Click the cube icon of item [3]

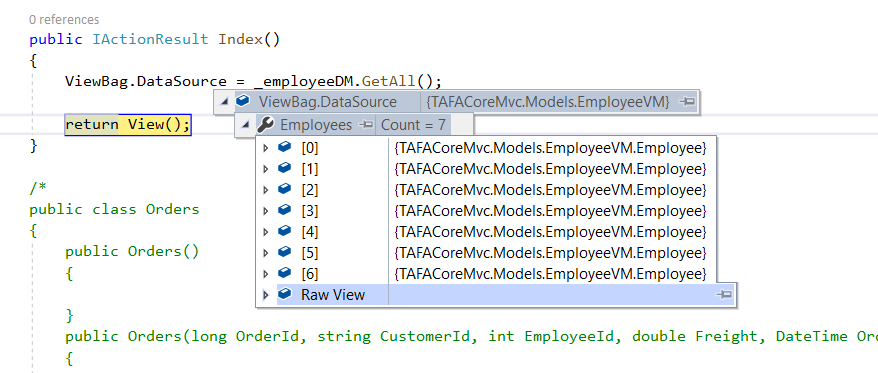284,211
